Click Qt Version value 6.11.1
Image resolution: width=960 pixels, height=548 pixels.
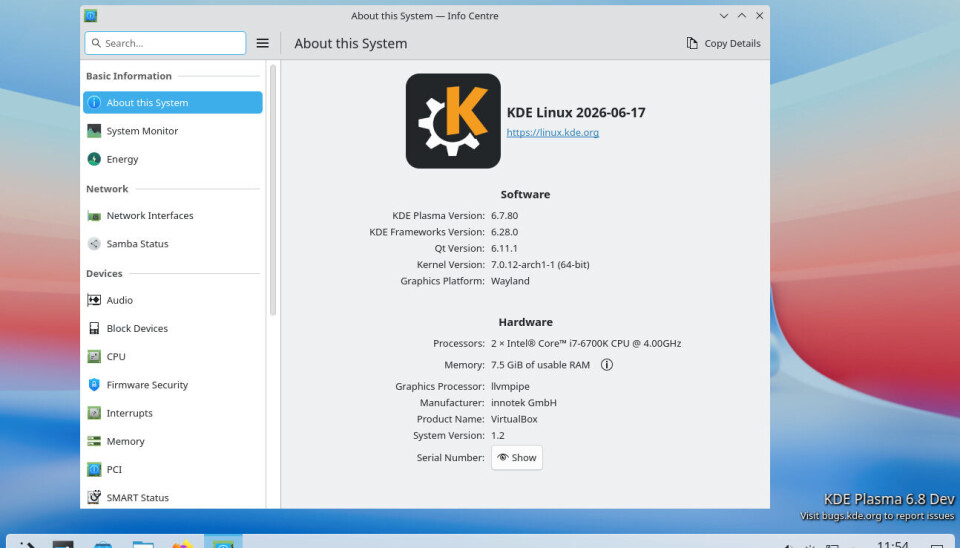(x=504, y=248)
